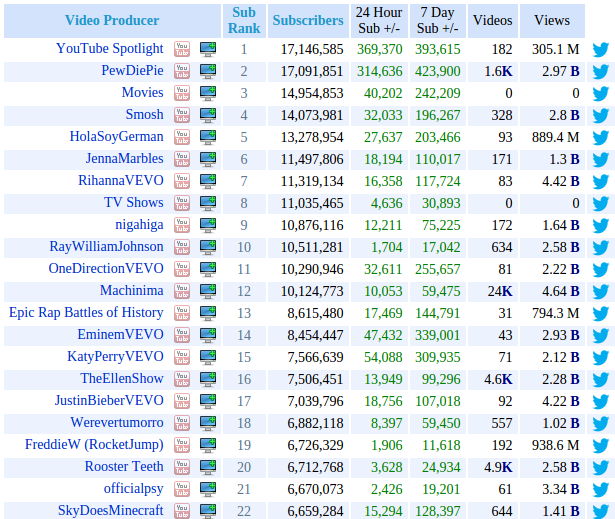Open YouTube icon next to PewDiePie
This screenshot has height=519, width=615.
(182, 71)
